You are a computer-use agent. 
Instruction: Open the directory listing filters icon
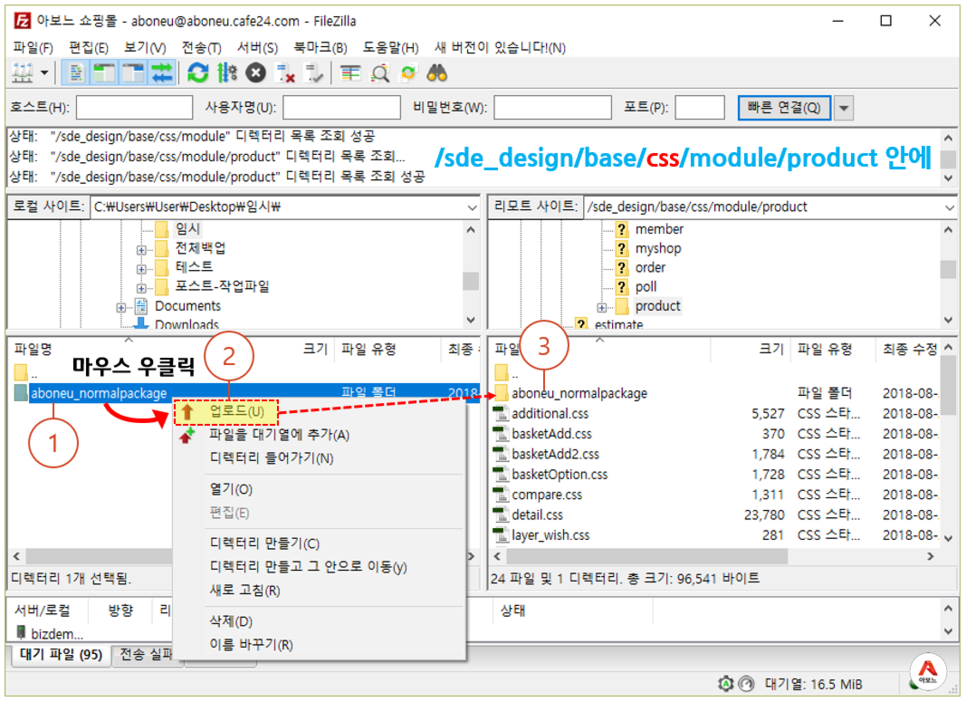350,73
